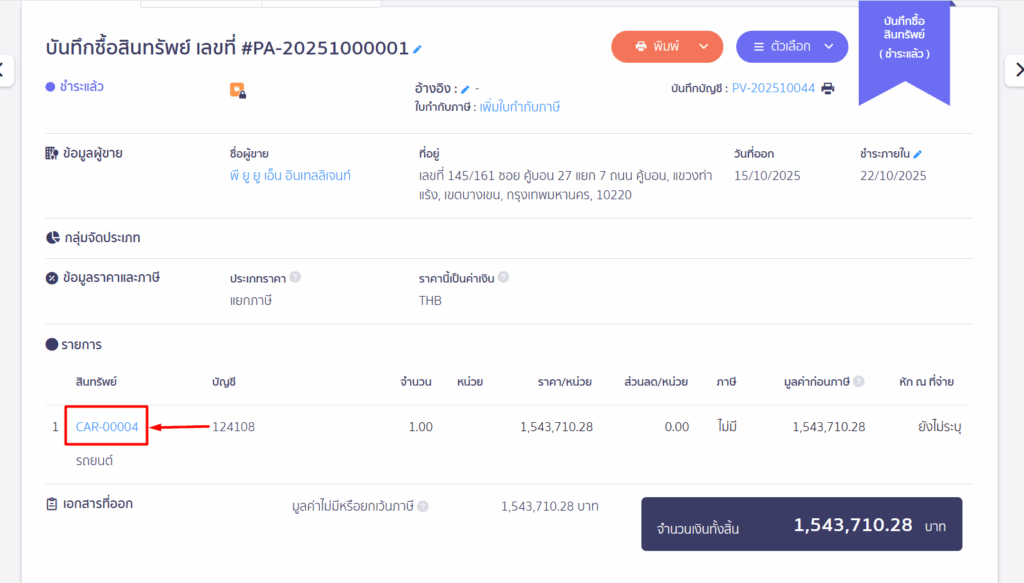This screenshot has height=583, width=1024.
Task: Expand the พิมพ์ (print) dropdown arrow
Action: [x=704, y=46]
